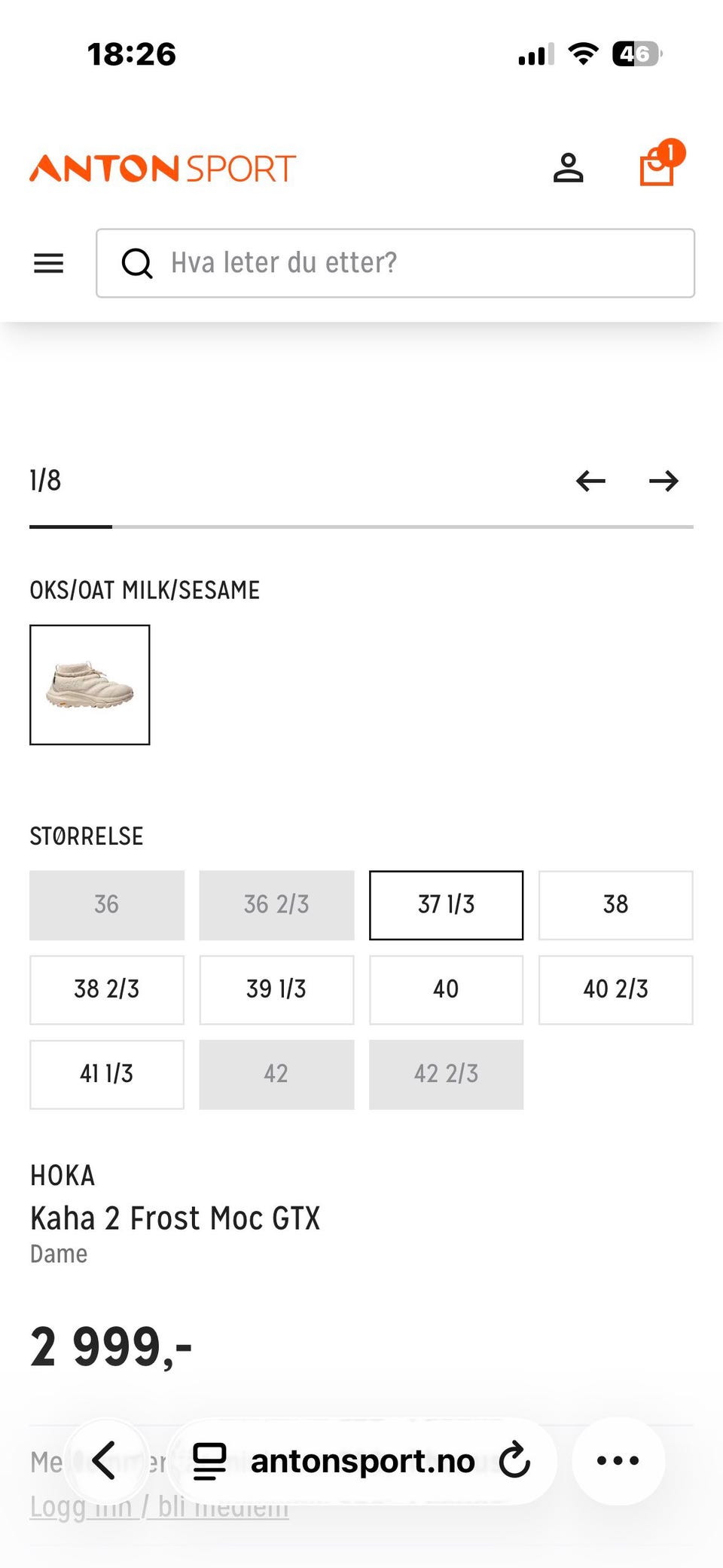Go to next product image arrow
This screenshot has height=1568, width=723.
pyautogui.click(x=664, y=481)
